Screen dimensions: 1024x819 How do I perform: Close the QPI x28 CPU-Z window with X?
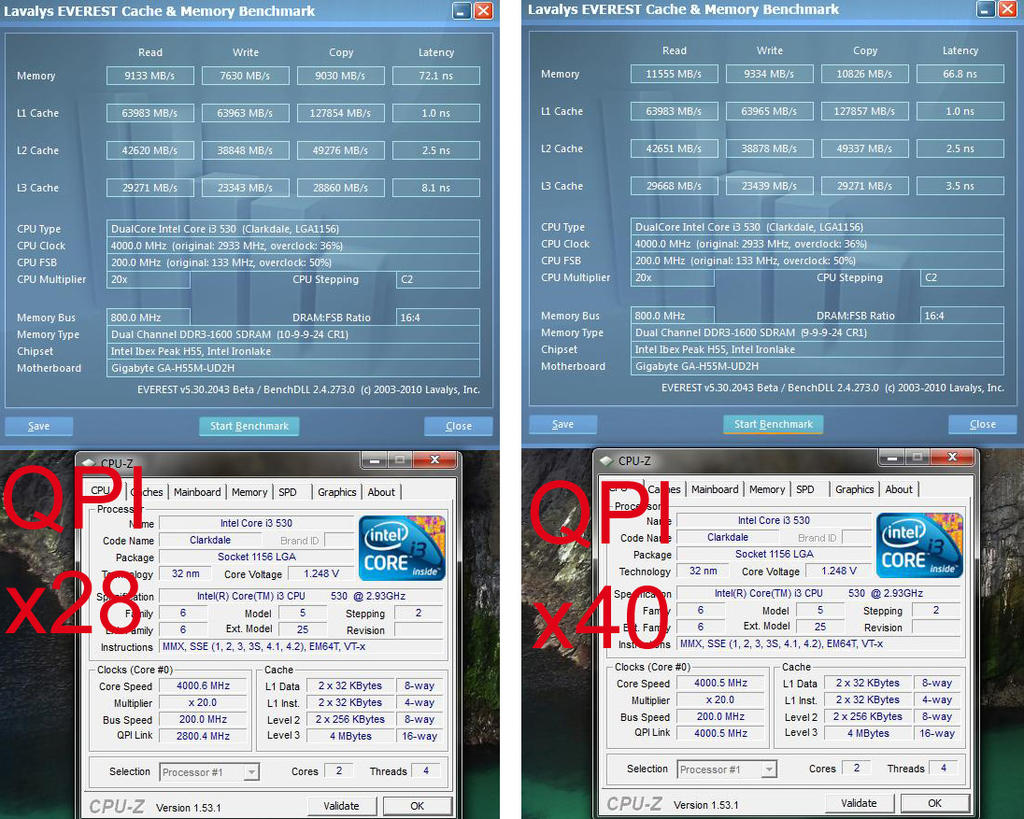point(434,460)
